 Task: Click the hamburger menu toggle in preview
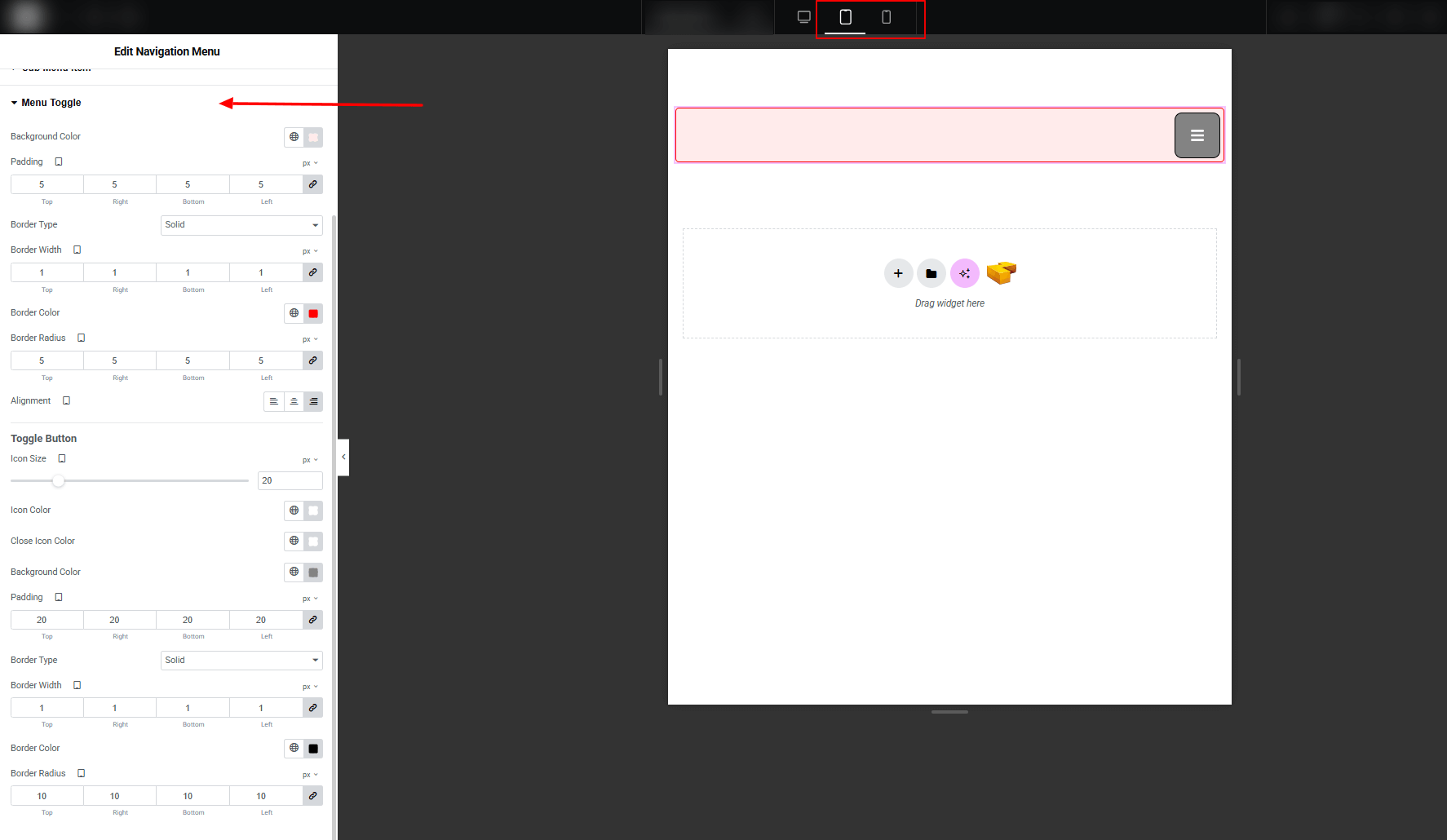click(x=1197, y=135)
